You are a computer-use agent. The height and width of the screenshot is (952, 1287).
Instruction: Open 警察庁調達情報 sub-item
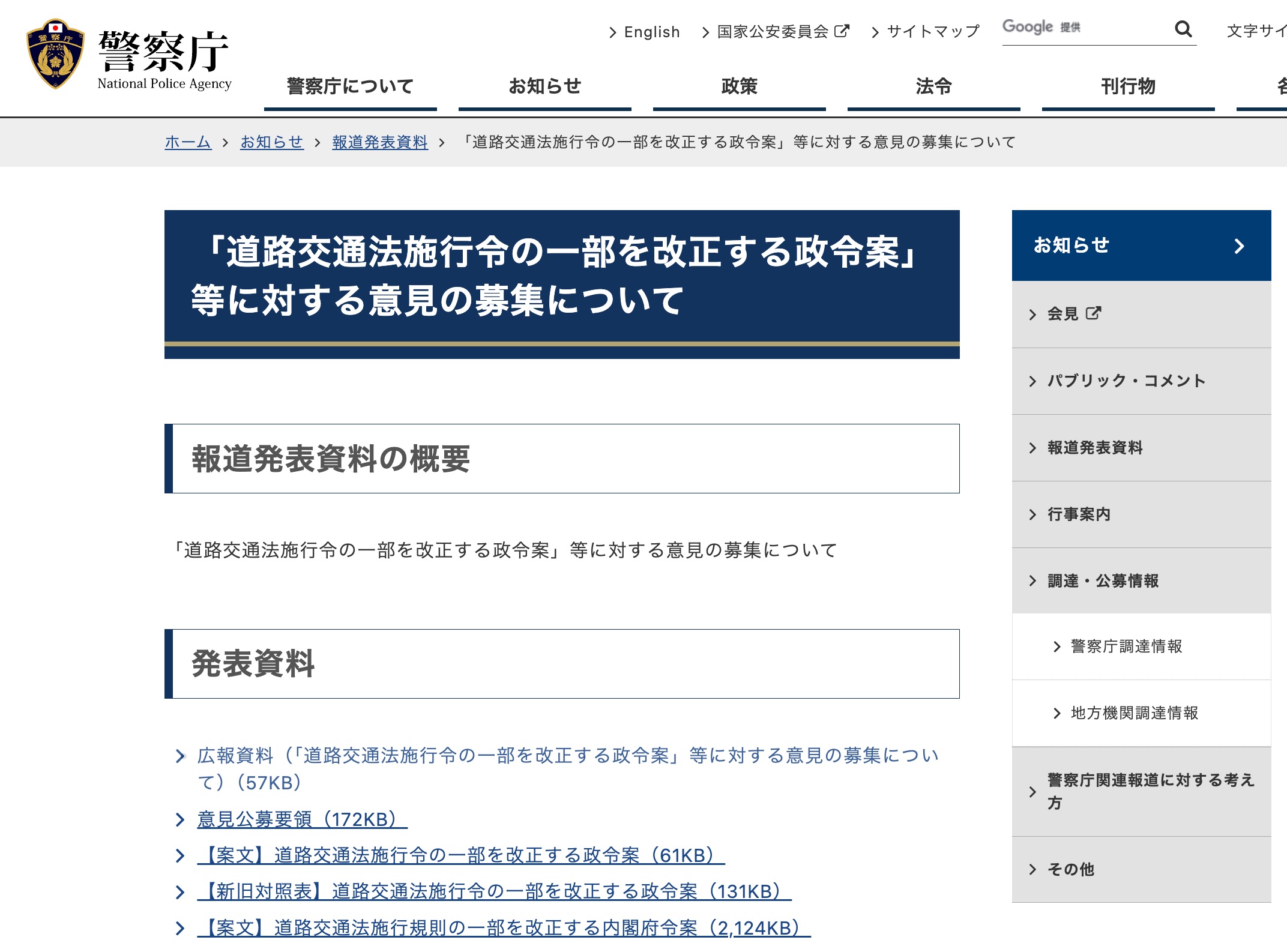pyautogui.click(x=1126, y=646)
